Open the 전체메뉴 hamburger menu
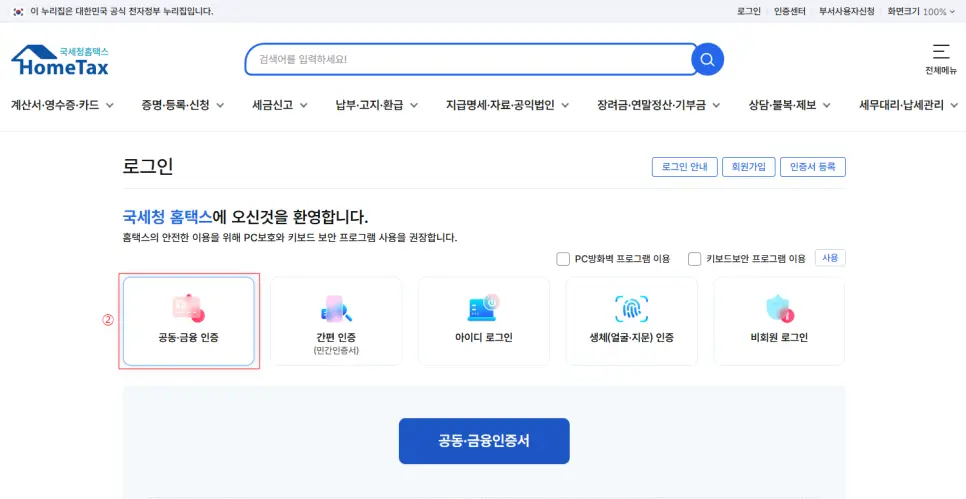The height and width of the screenshot is (499, 966). pos(940,58)
